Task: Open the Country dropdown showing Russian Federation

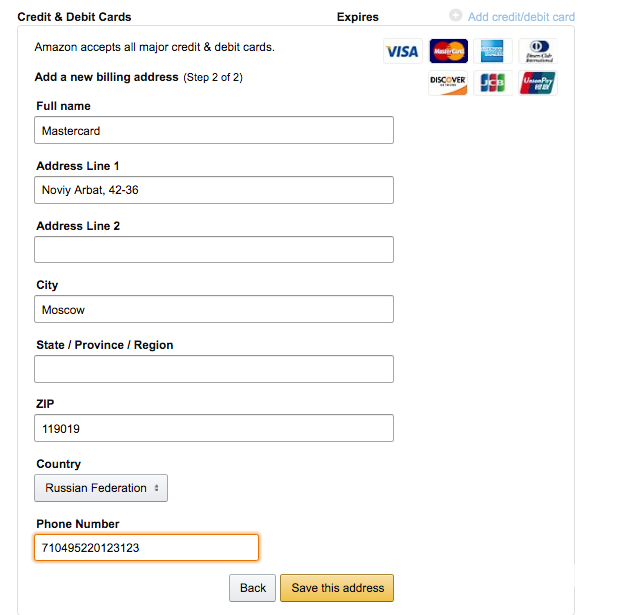Action: [x=101, y=488]
